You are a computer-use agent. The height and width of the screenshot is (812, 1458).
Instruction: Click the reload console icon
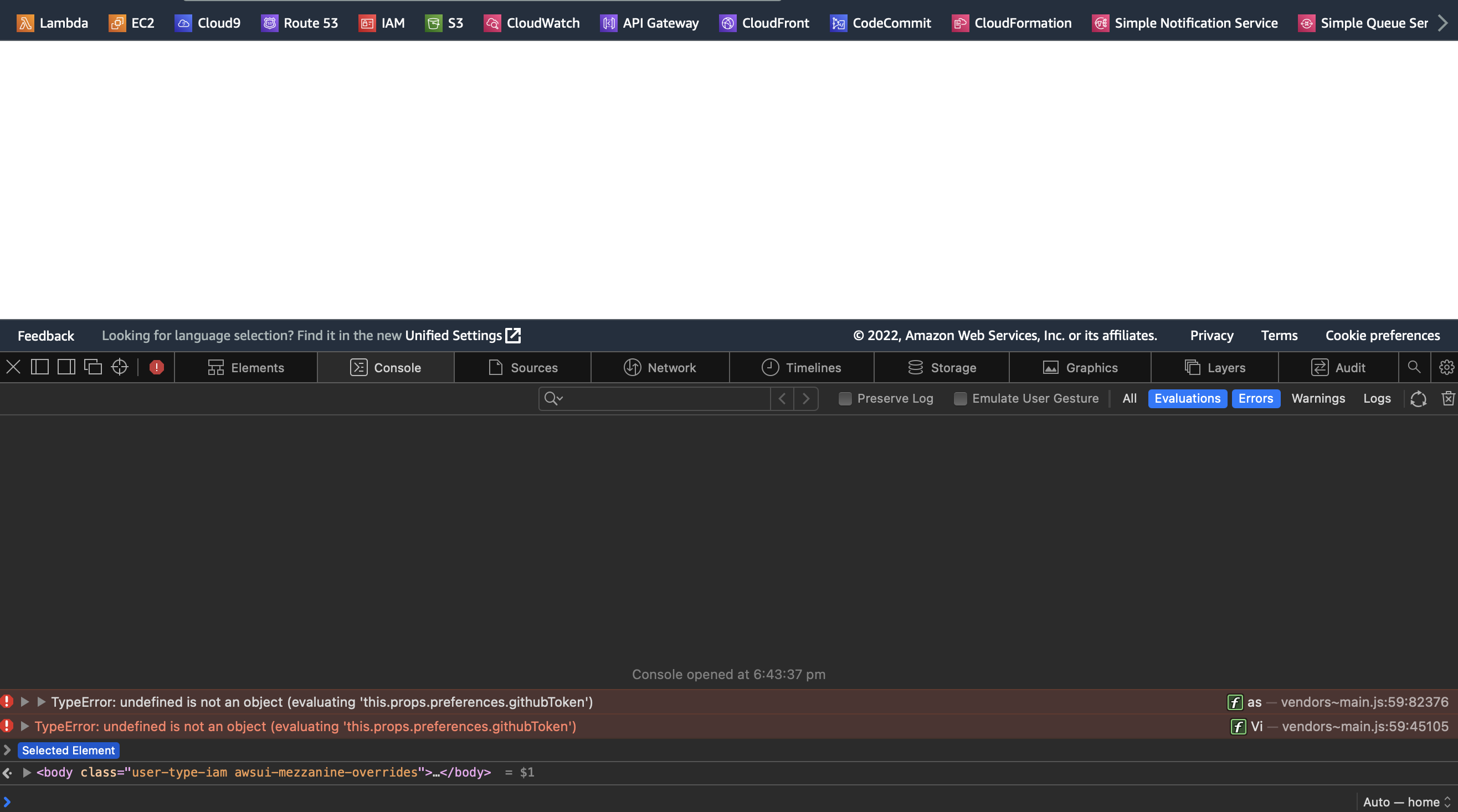coord(1418,398)
